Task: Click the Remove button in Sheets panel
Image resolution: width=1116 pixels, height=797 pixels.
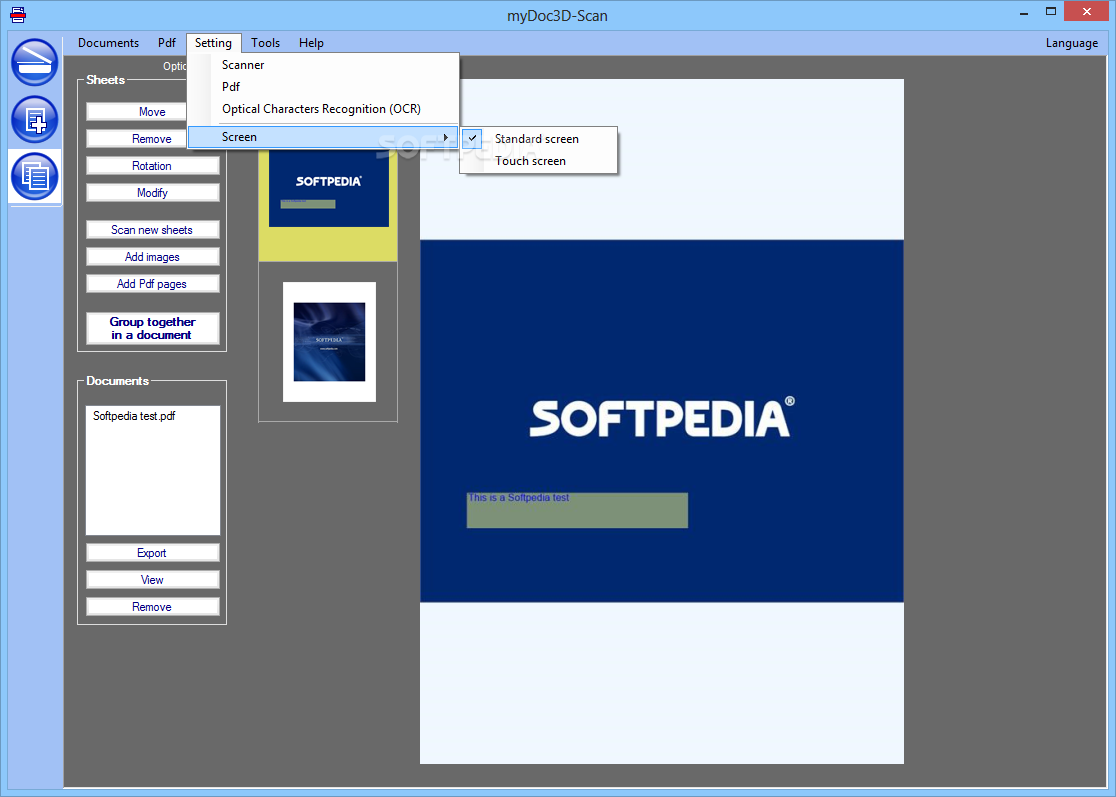Action: 136,139
